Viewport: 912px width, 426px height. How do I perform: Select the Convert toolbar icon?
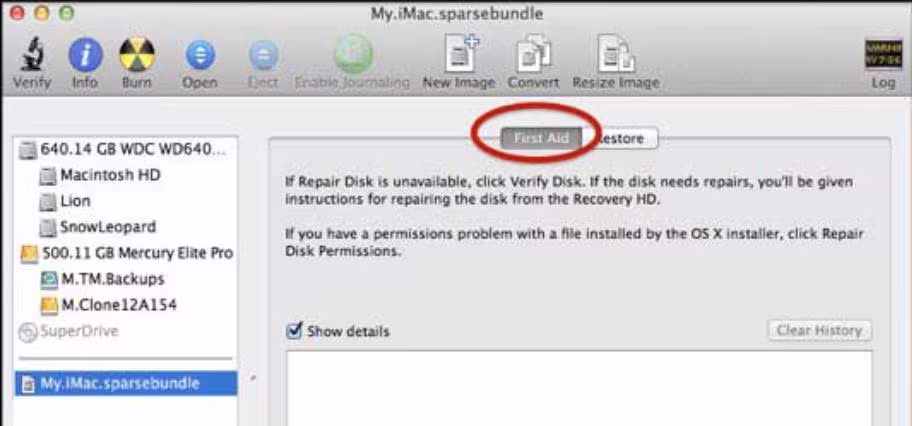click(533, 54)
